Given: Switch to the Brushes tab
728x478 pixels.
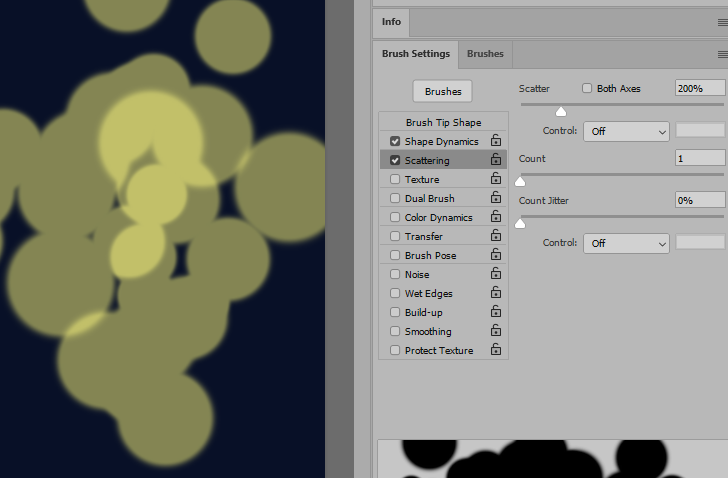Looking at the screenshot, I should coord(485,54).
